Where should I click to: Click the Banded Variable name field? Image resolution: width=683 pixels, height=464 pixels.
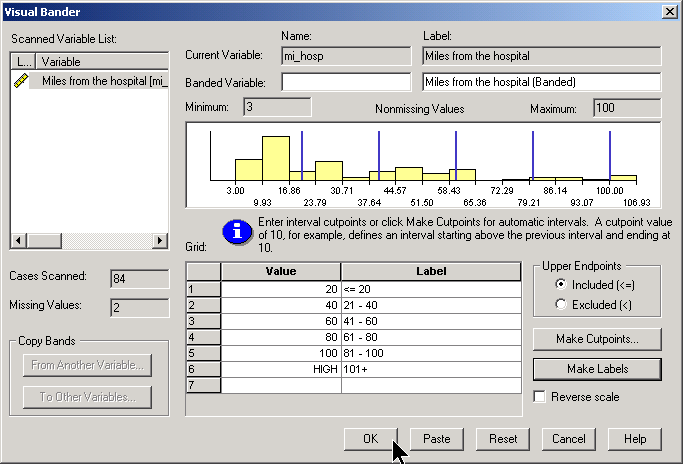click(x=346, y=82)
